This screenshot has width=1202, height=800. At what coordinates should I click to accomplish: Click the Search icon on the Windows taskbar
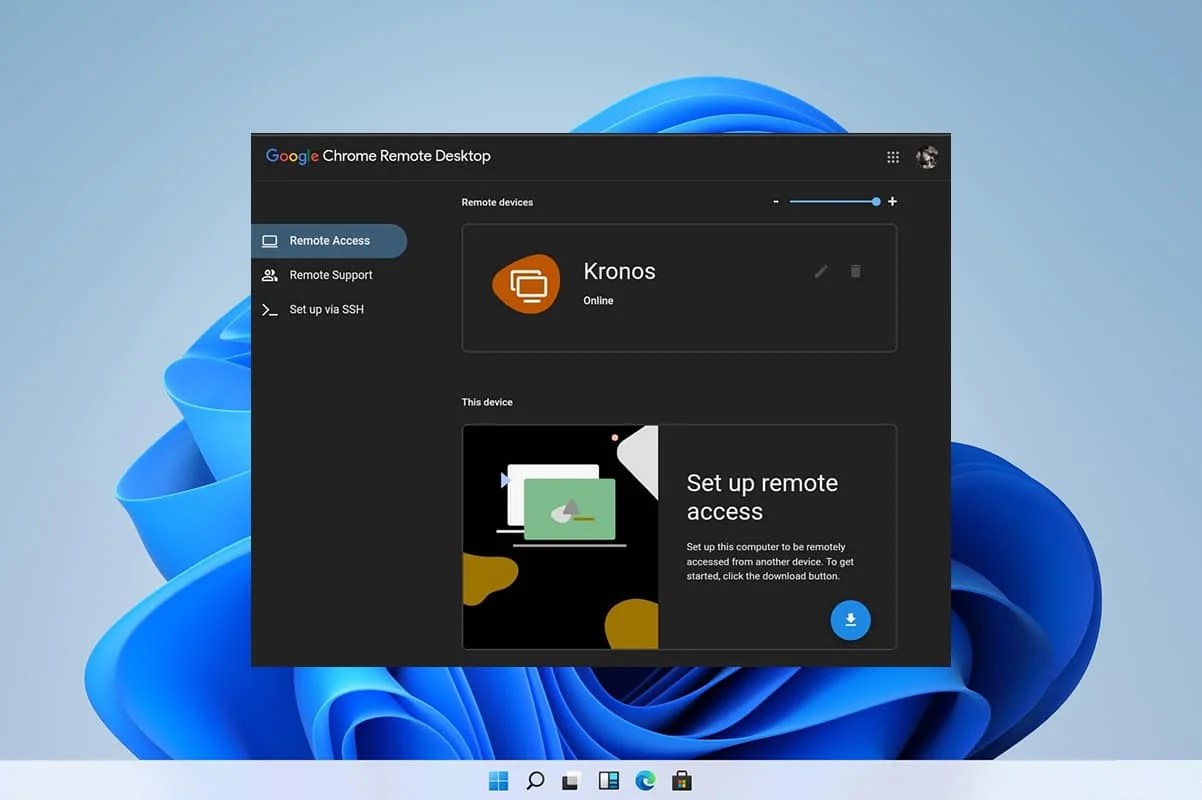[x=534, y=780]
